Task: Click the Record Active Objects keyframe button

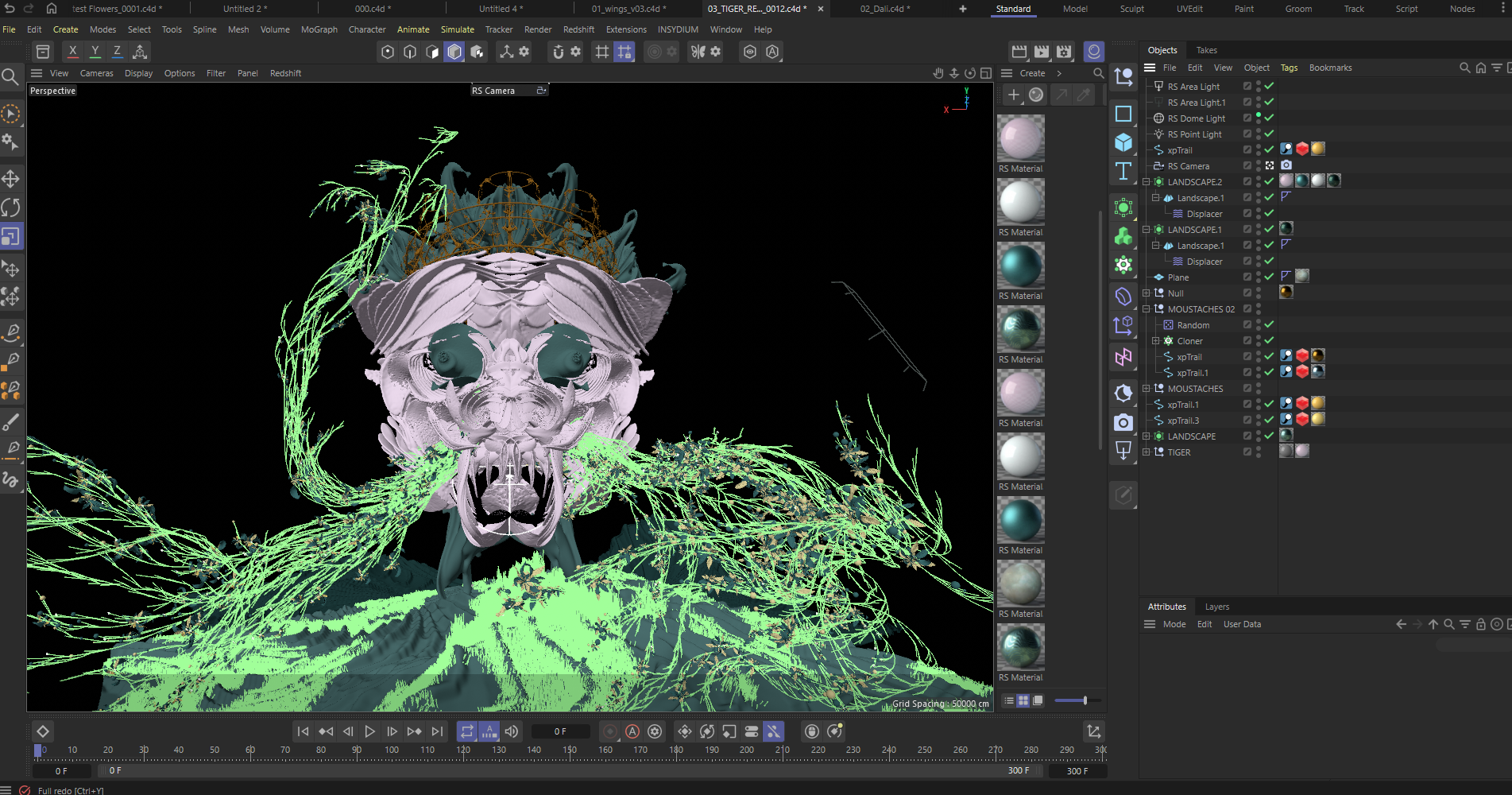Action: click(x=610, y=731)
